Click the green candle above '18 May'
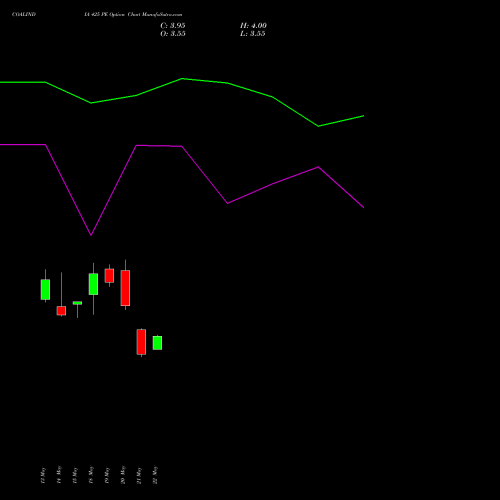Screen dimensions: 500x500 pos(93,284)
